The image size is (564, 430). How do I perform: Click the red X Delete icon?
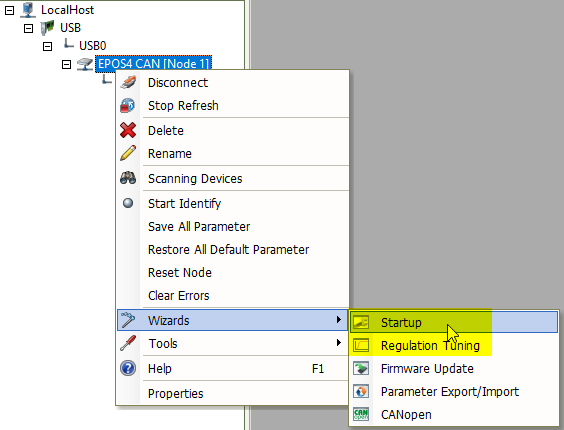(128, 130)
